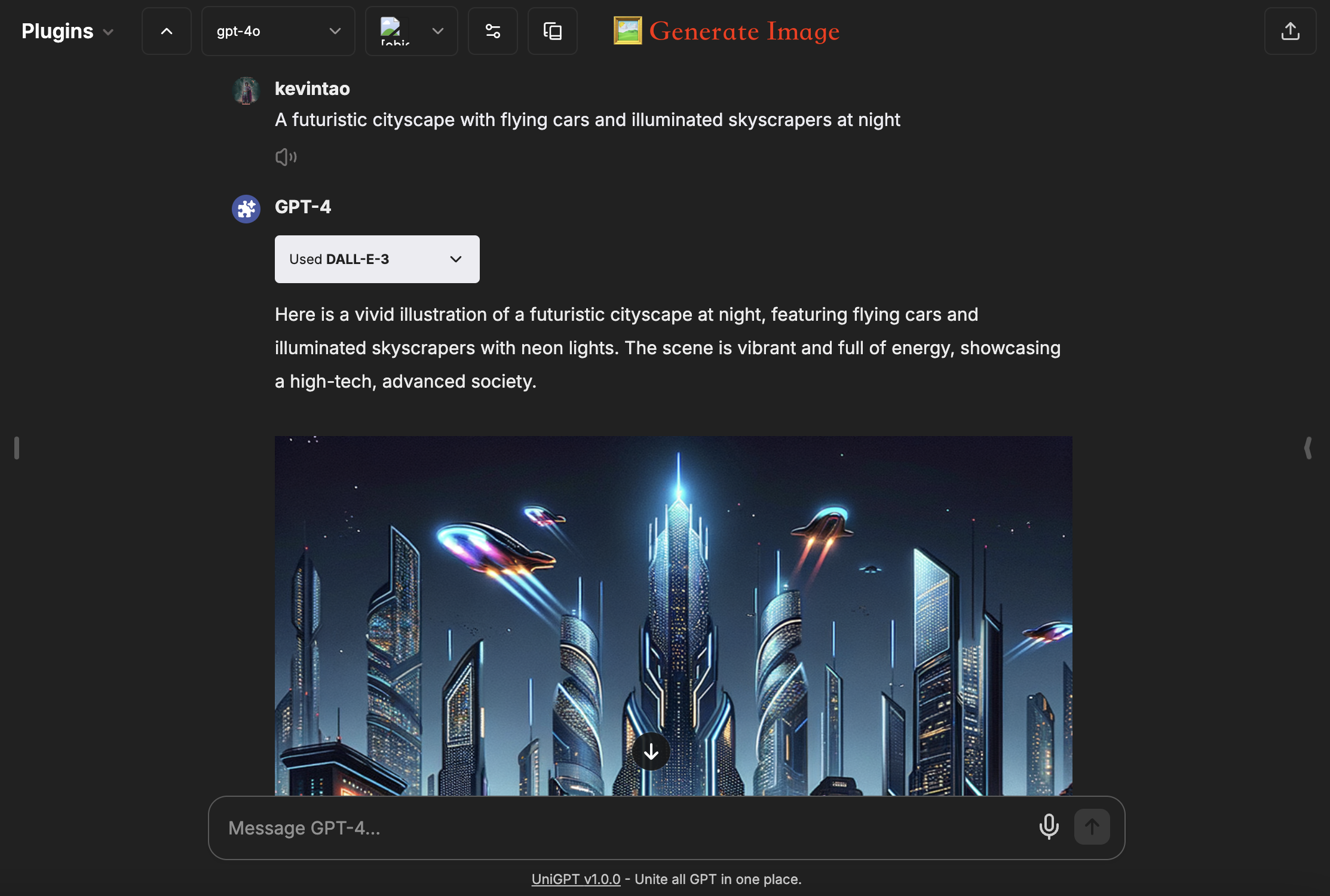Open the Plugins menu
1330x896 pixels.
(67, 31)
